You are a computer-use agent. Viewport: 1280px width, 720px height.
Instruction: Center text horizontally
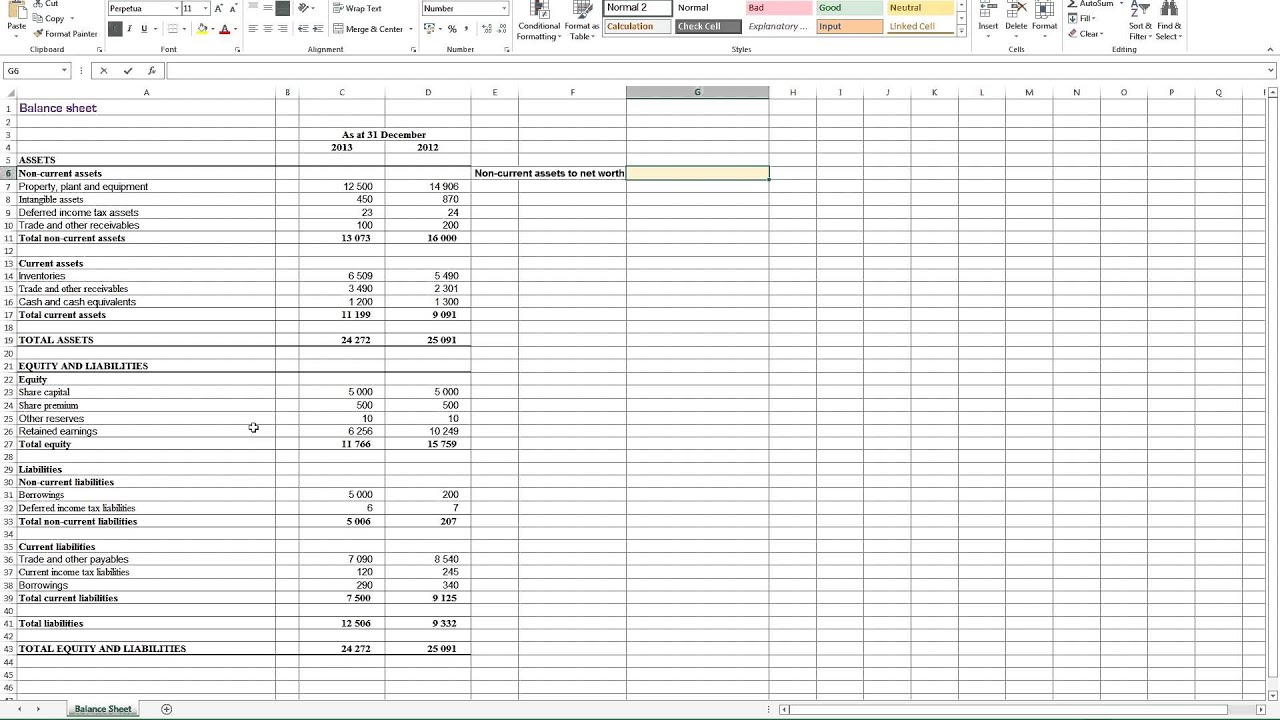tap(268, 29)
